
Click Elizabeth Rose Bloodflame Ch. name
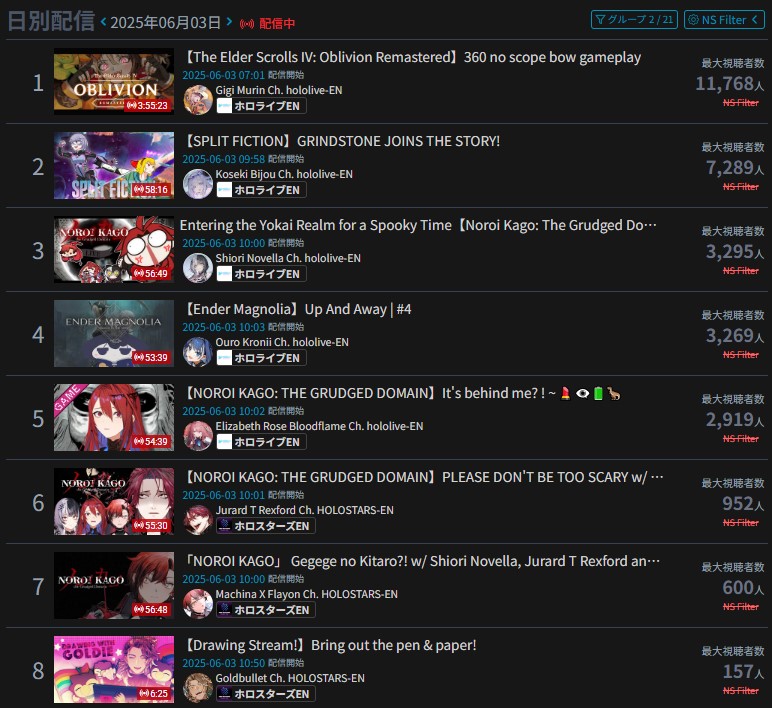(319, 426)
